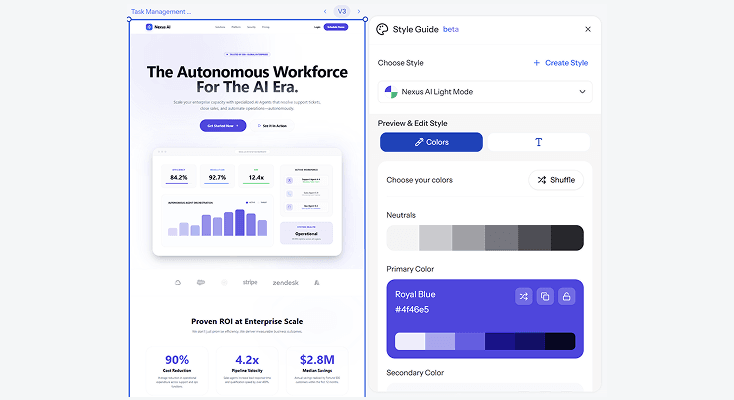Click the 90% cost reduction stat card

click(177, 371)
